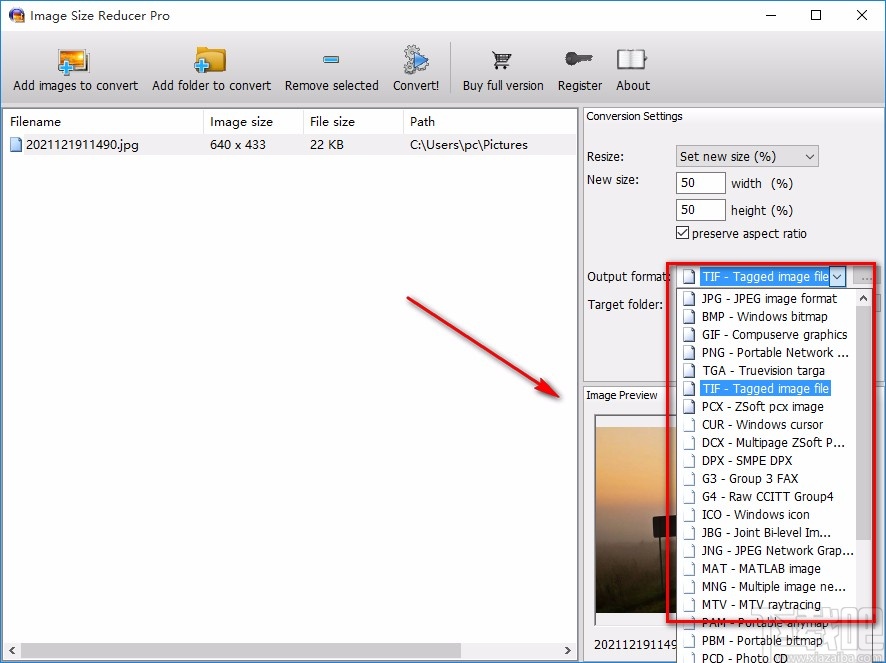Click the width percentage input field
Image resolution: width=886 pixels, height=663 pixels.
pyautogui.click(x=701, y=184)
